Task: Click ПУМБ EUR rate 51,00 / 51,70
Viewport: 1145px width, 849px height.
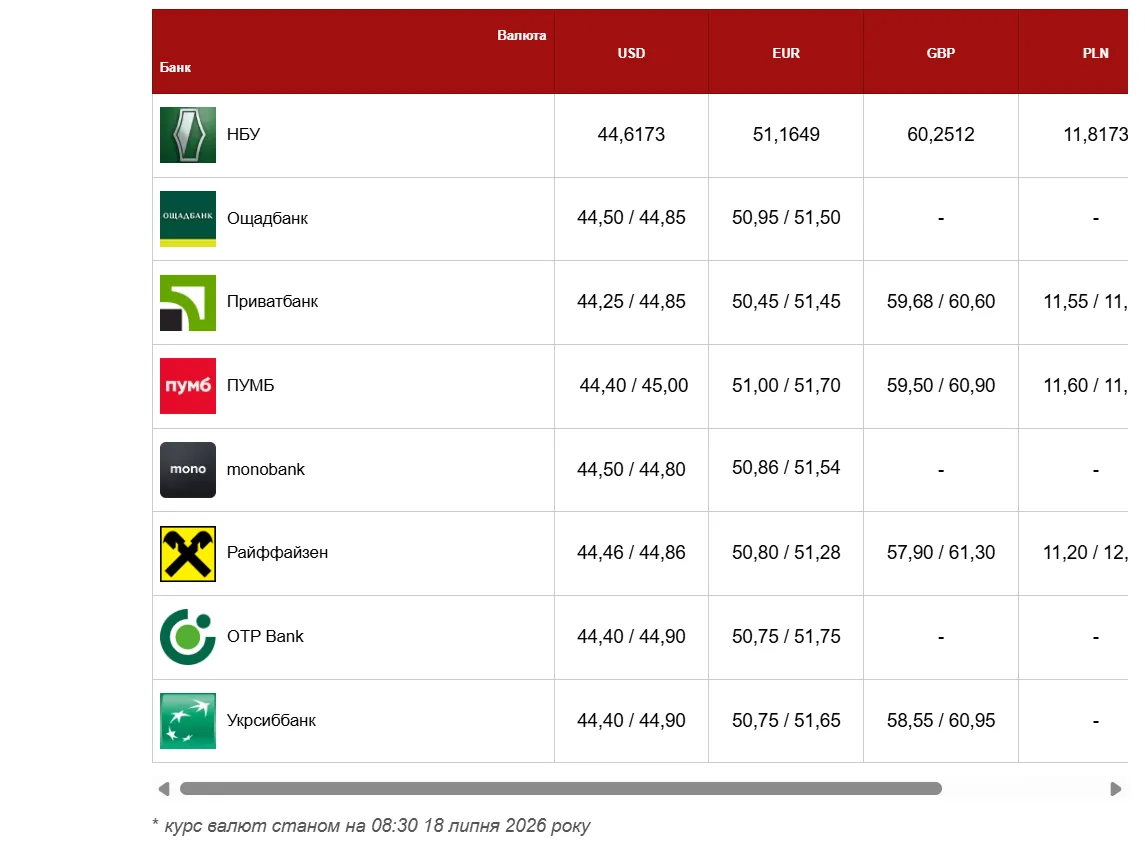Action: point(786,385)
